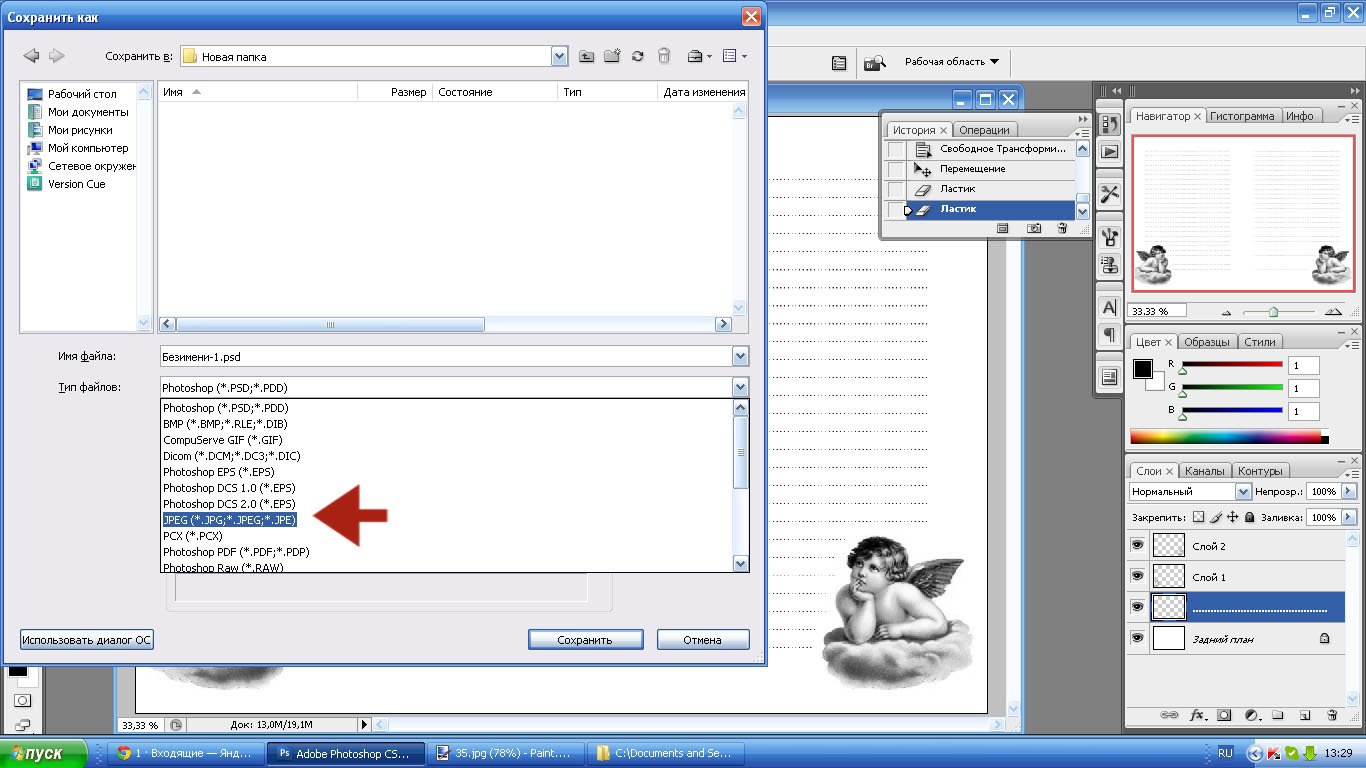Screen dimensions: 1366x768
Task: Open Layer Comps dock icon
Action: [x=1109, y=377]
